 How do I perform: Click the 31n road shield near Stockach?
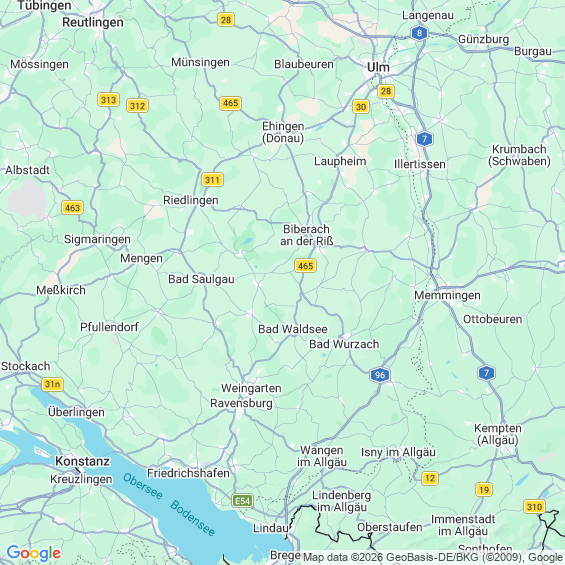[x=53, y=384]
